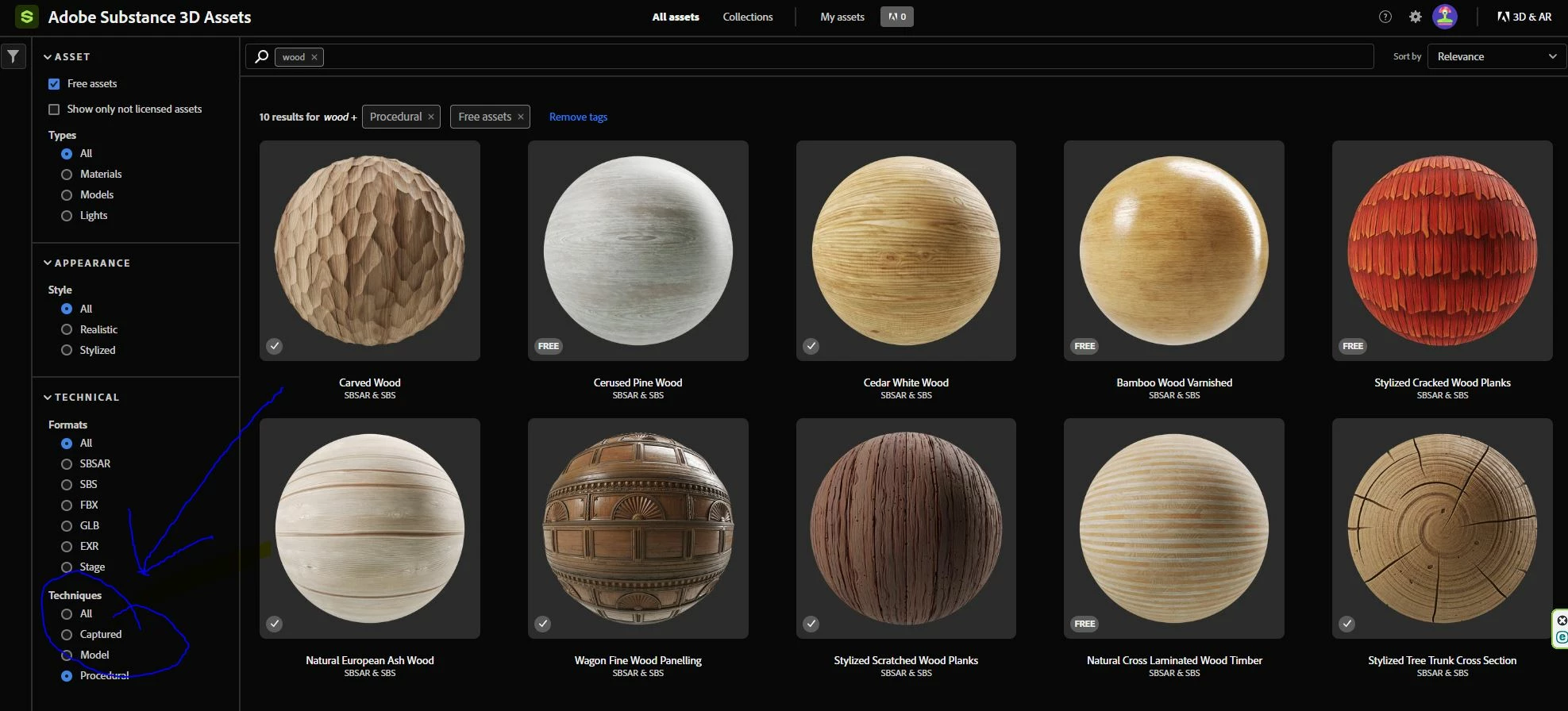Select FBX format filter
Image resolution: width=1568 pixels, height=711 pixels.
click(x=67, y=505)
